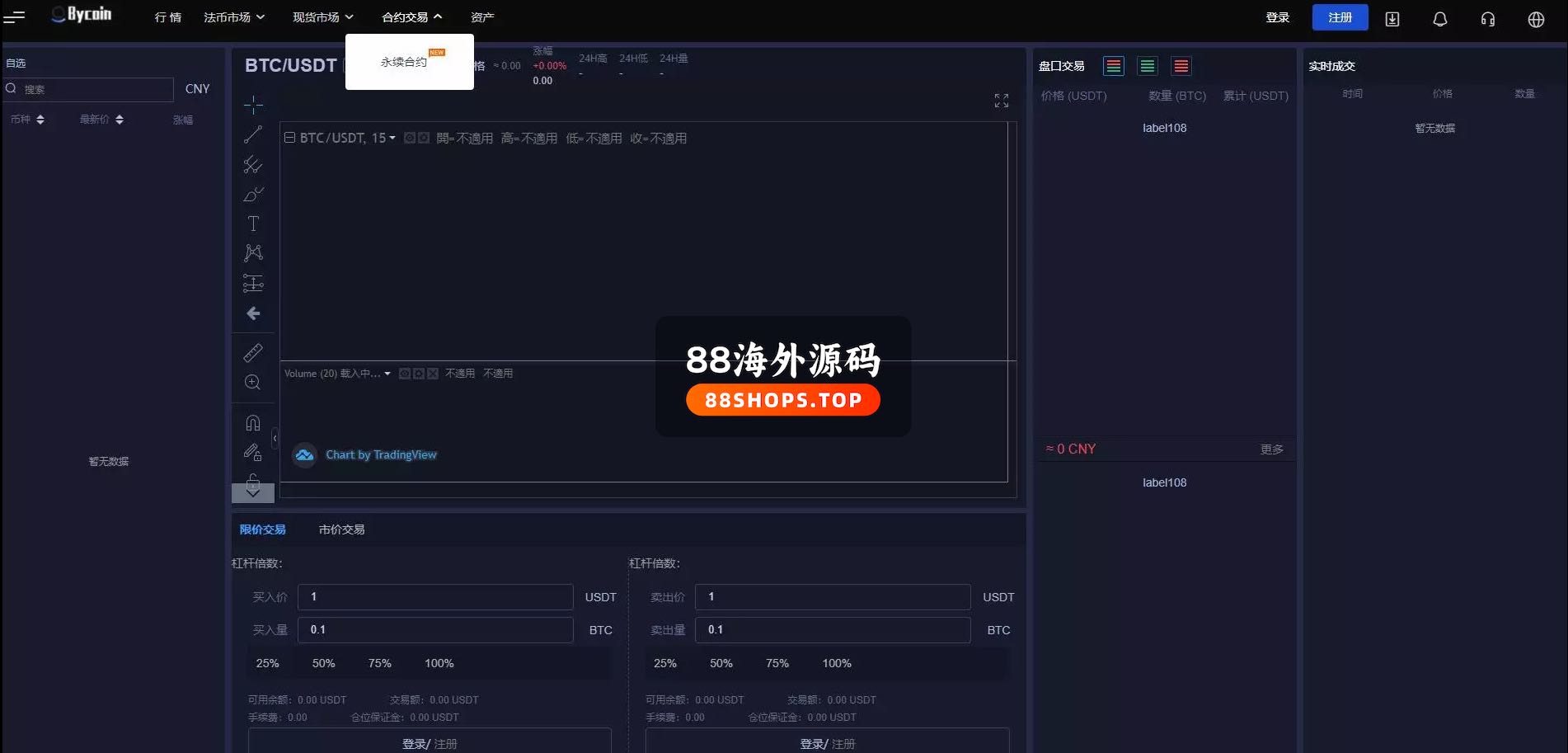Click the customer support headset icon
The height and width of the screenshot is (753, 1568).
1487,19
